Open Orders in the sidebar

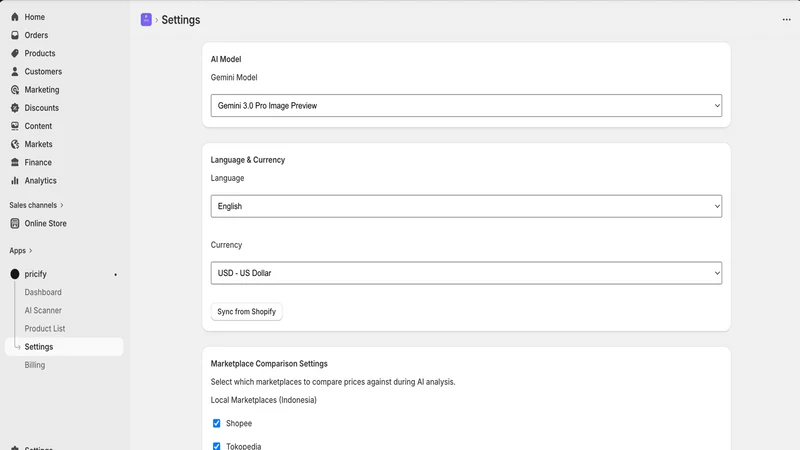[x=36, y=35]
